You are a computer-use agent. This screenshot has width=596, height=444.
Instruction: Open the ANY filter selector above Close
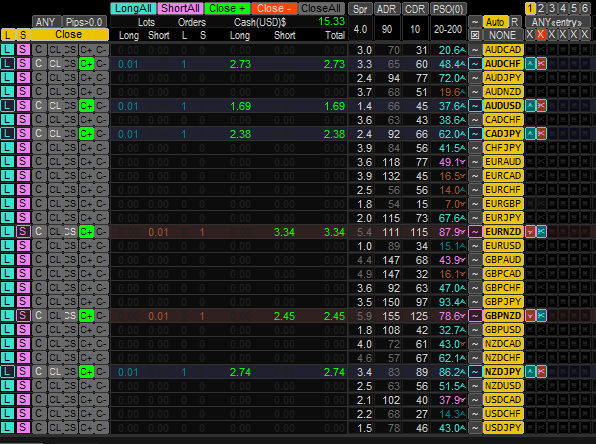46,22
